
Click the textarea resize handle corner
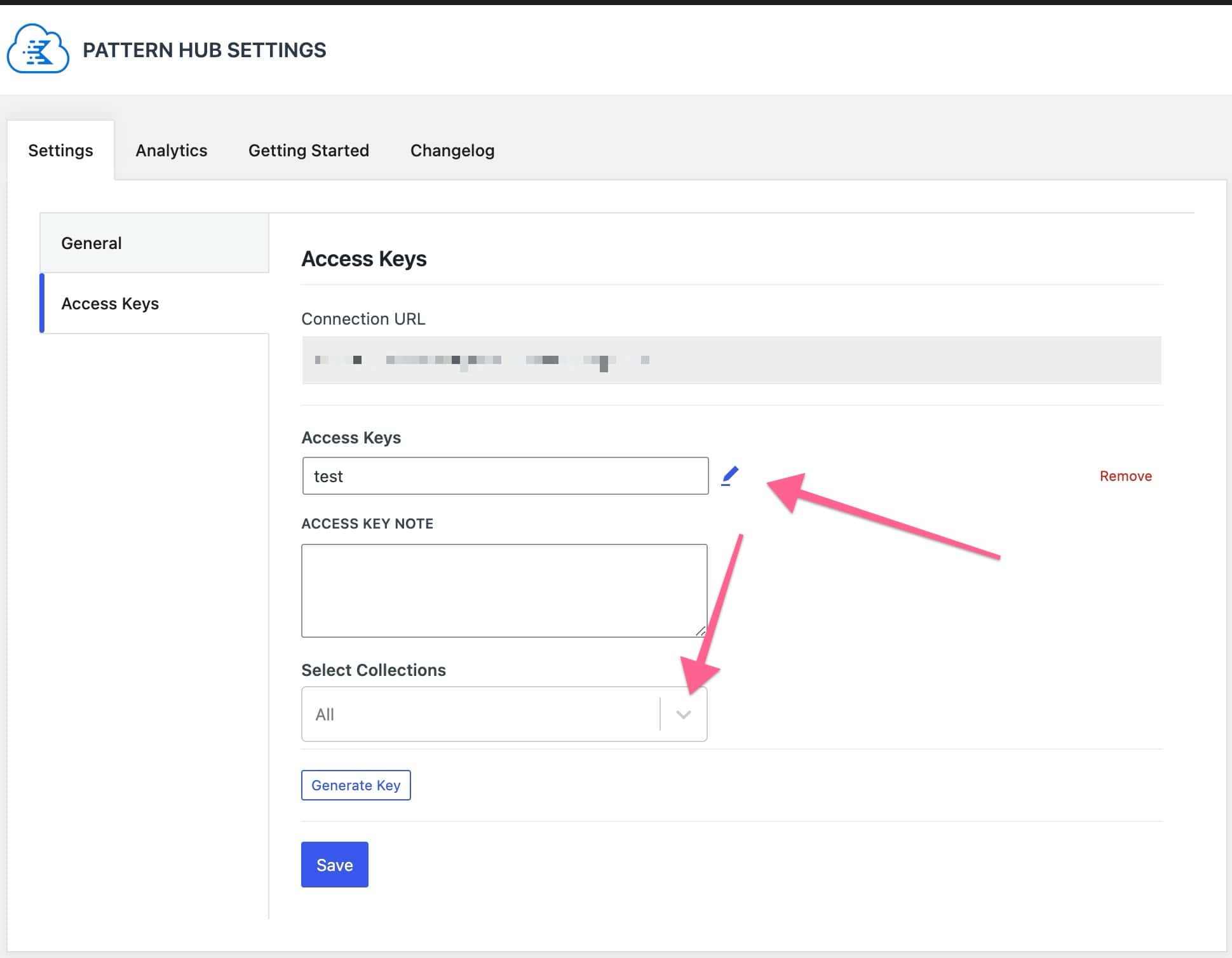(700, 630)
